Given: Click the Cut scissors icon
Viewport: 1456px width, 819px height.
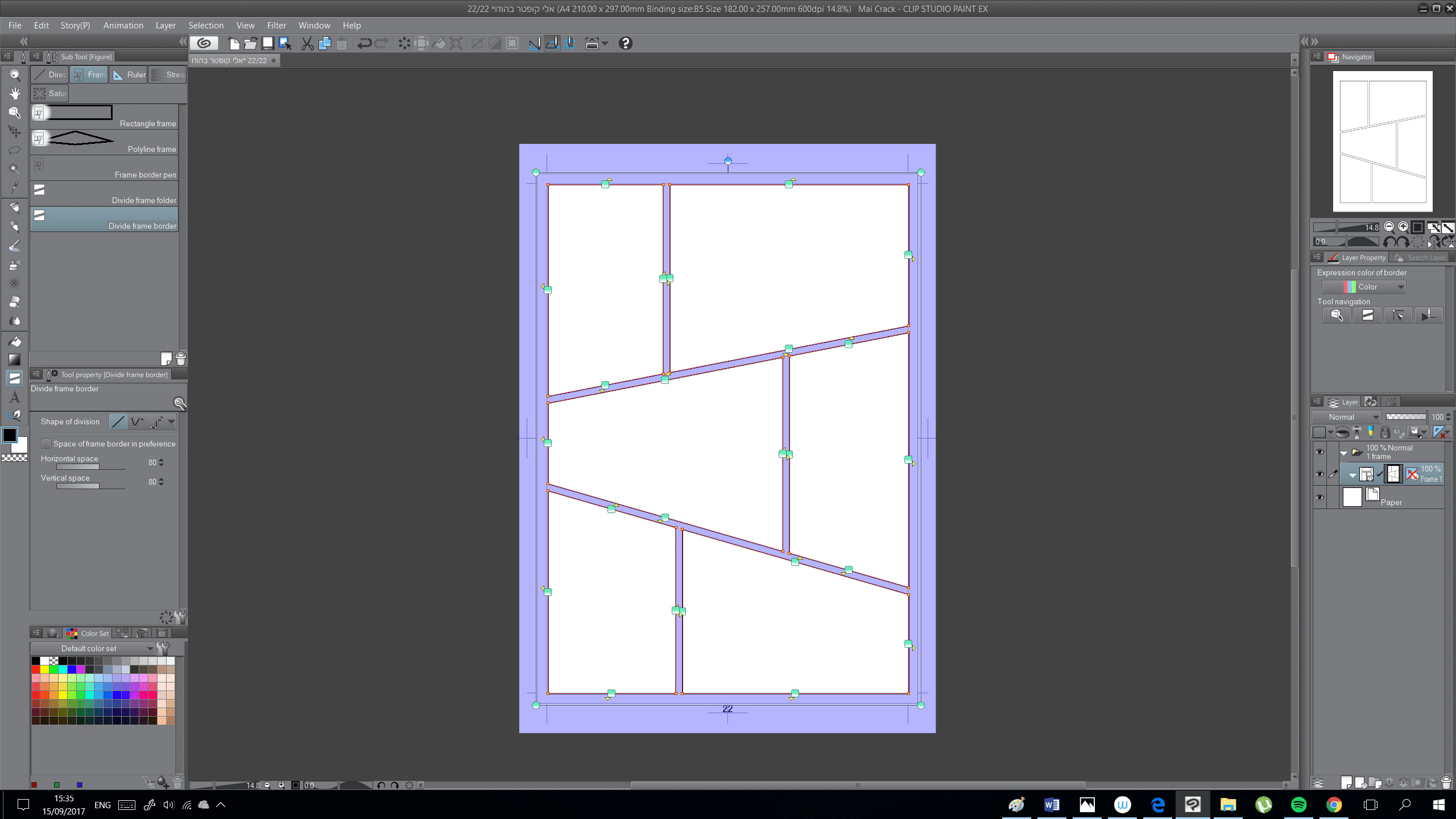Looking at the screenshot, I should (307, 43).
